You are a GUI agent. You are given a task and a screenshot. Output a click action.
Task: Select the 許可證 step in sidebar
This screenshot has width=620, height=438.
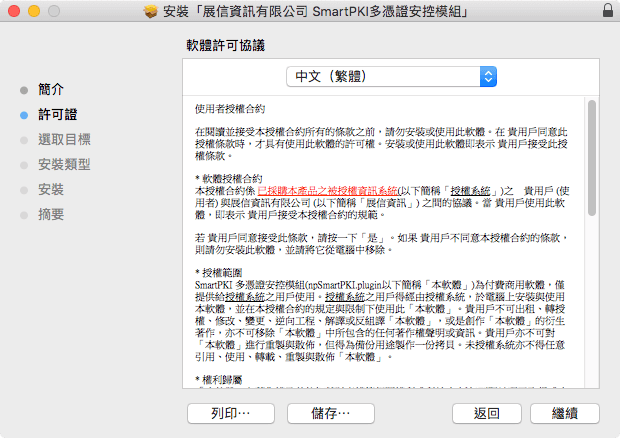click(58, 115)
